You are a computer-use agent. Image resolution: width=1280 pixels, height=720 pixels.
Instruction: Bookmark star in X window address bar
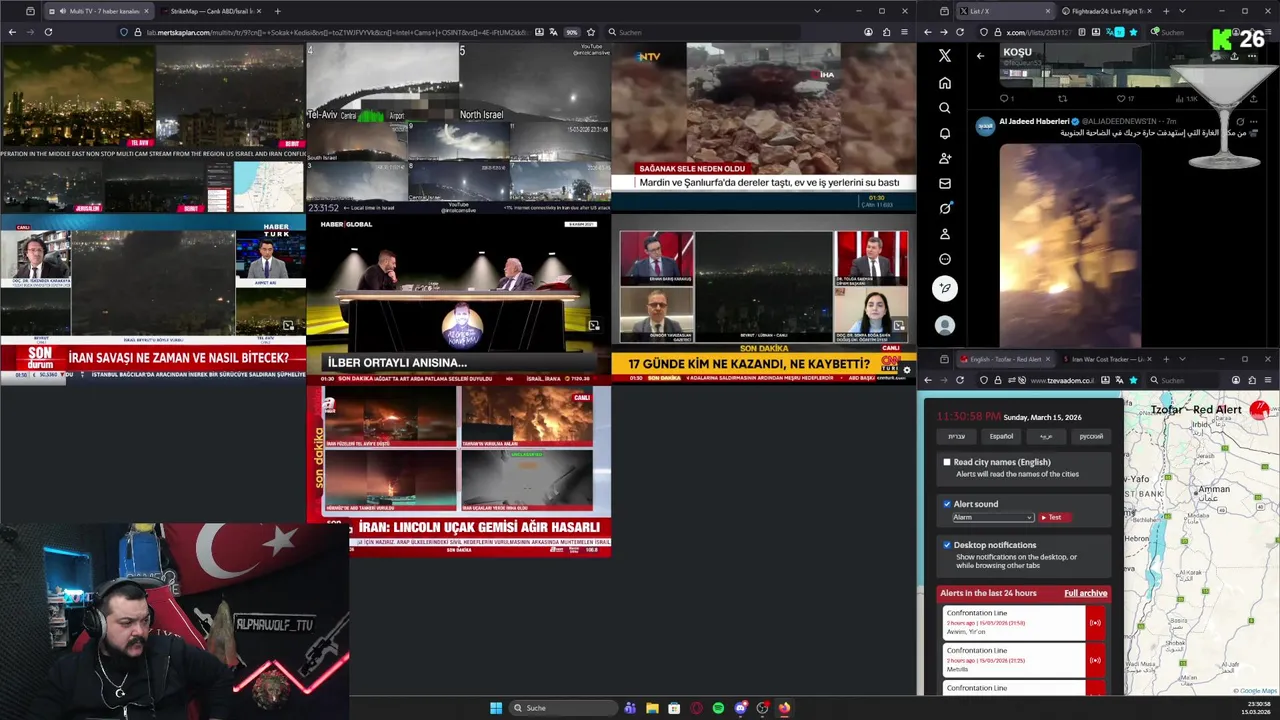[x=1133, y=32]
